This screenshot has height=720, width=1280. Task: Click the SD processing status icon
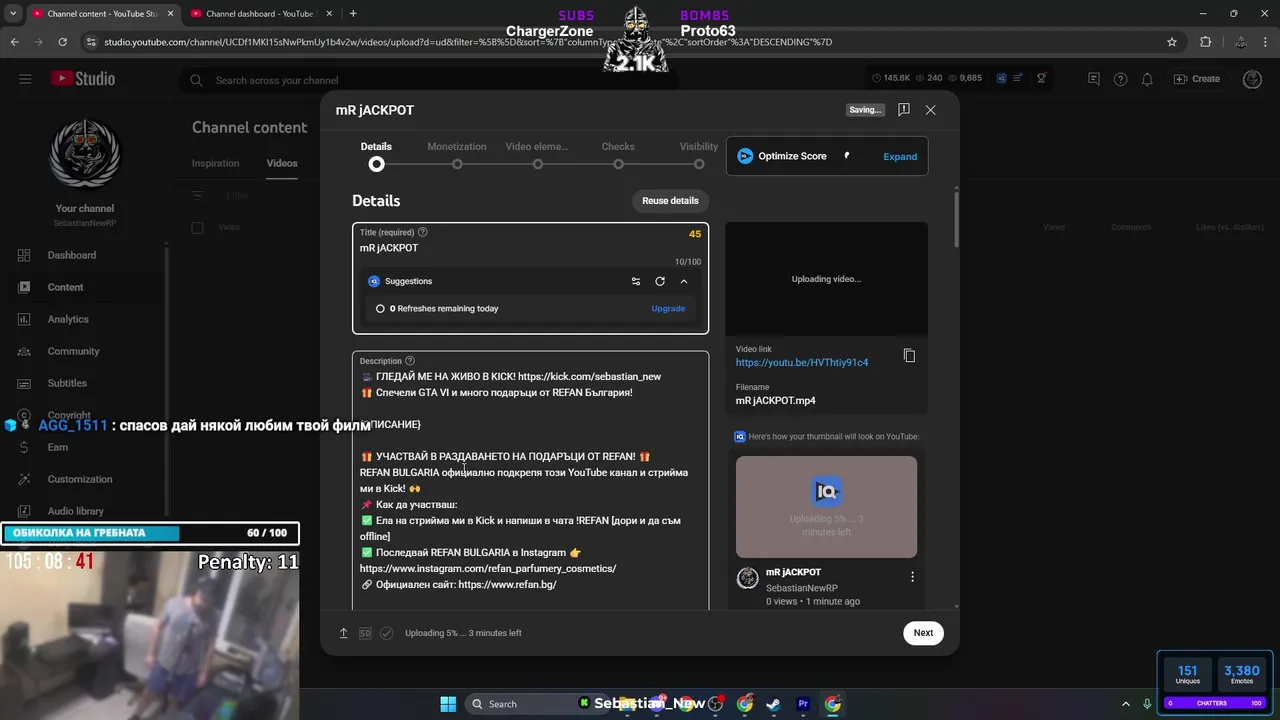[x=365, y=633]
